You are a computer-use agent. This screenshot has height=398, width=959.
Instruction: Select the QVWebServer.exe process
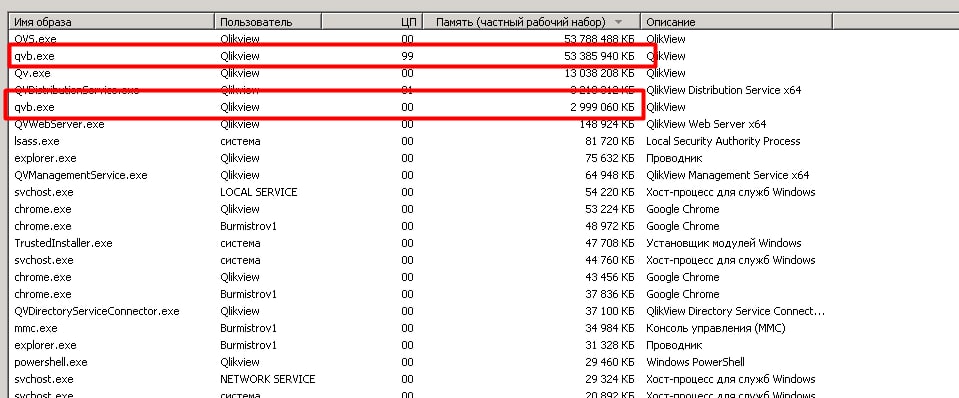(x=59, y=124)
